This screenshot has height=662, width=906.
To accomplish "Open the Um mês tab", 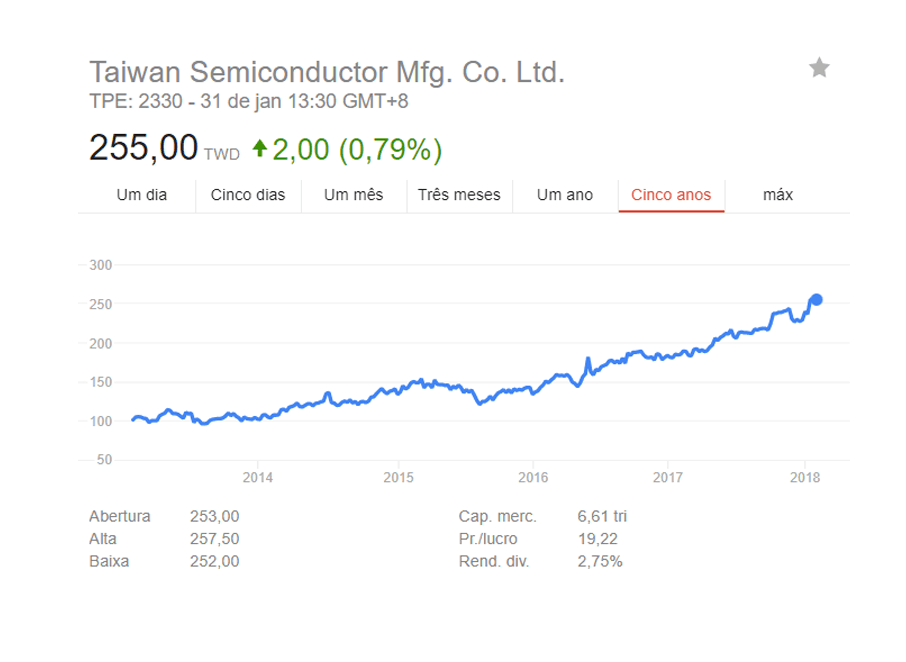I will 354,195.
